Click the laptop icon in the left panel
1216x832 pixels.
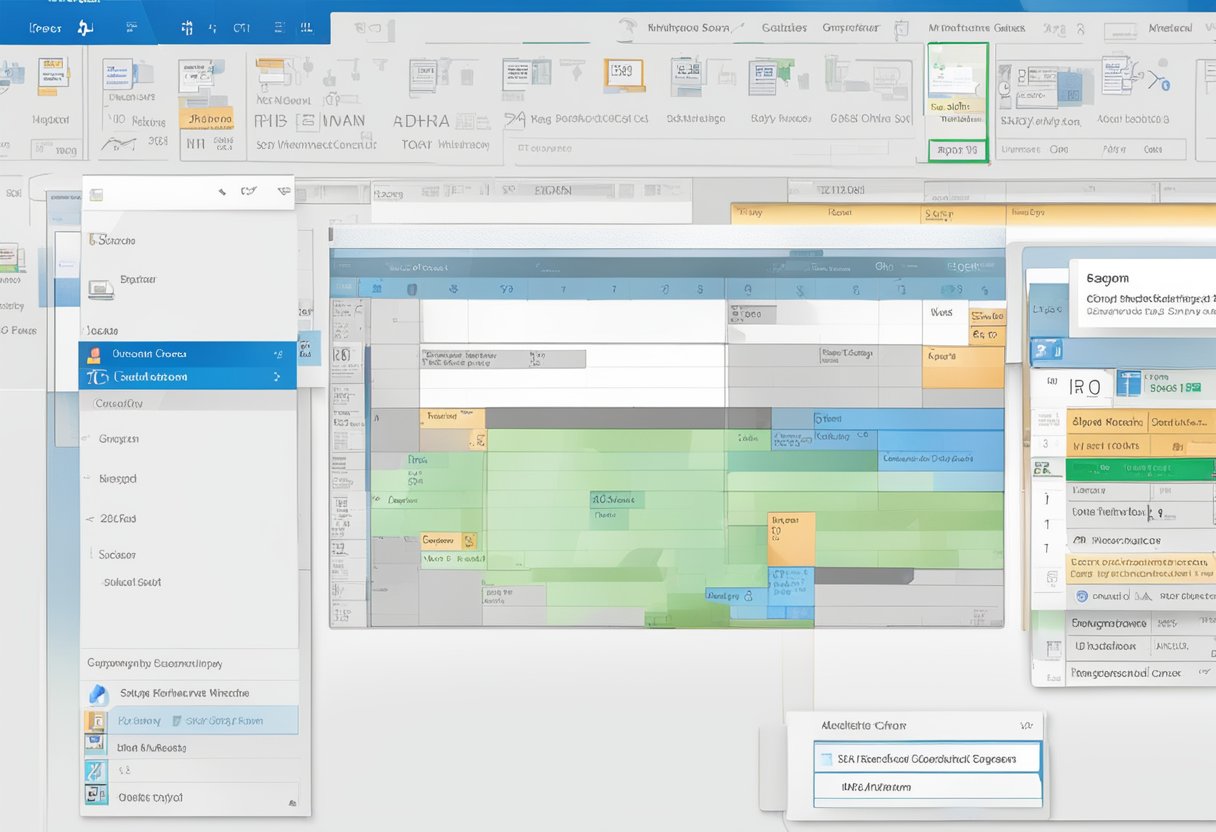[100, 289]
